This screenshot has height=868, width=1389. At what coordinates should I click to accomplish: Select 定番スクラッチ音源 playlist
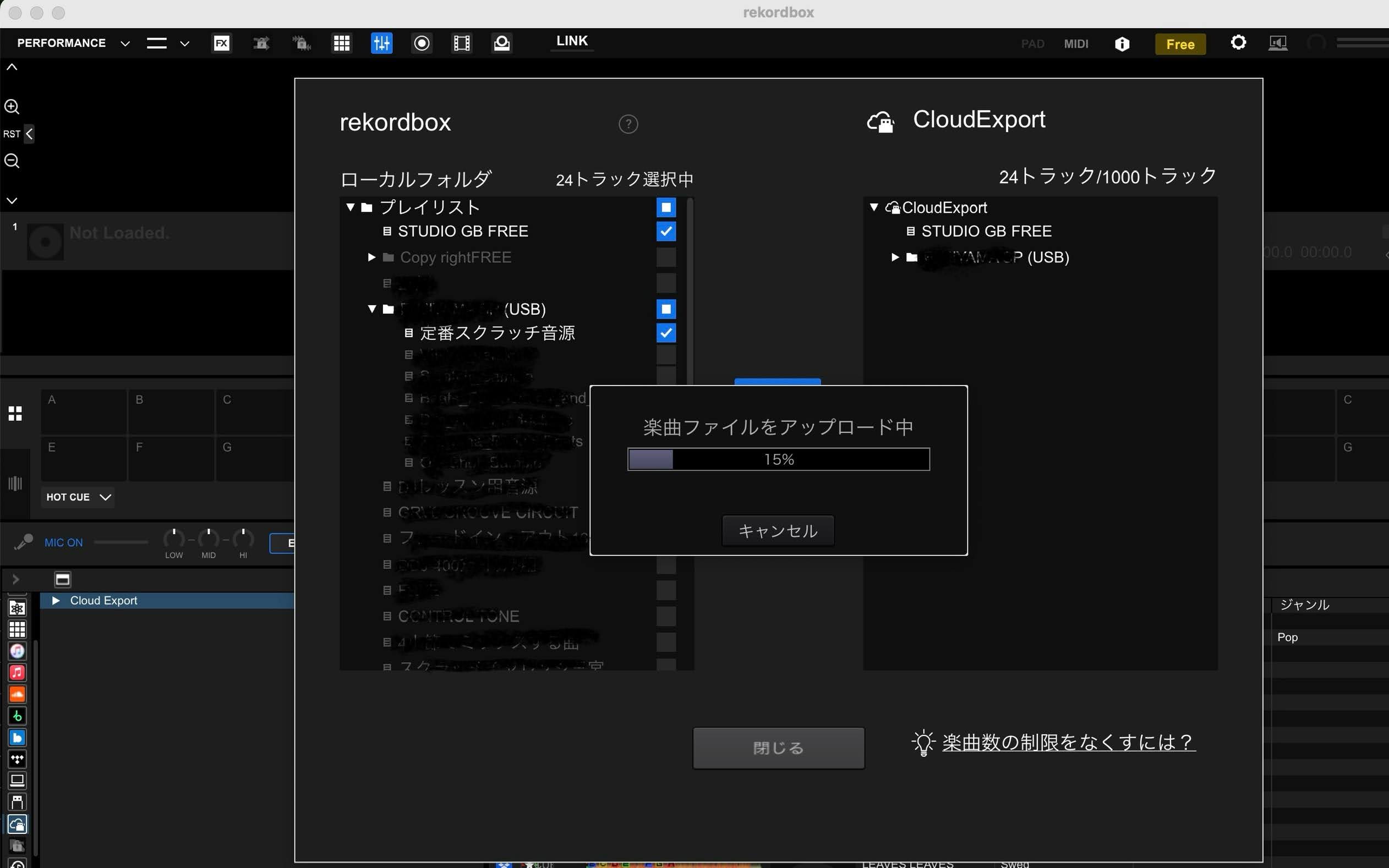pos(497,333)
